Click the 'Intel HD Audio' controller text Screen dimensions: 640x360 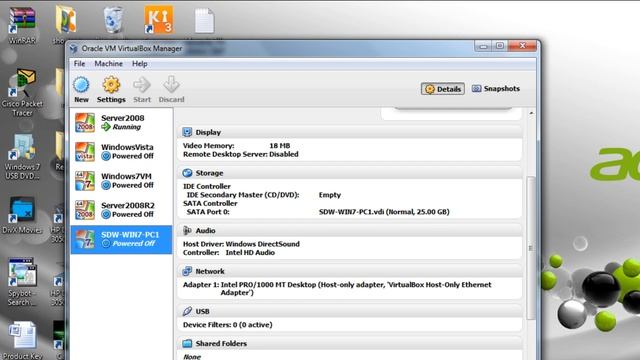pyautogui.click(x=250, y=253)
